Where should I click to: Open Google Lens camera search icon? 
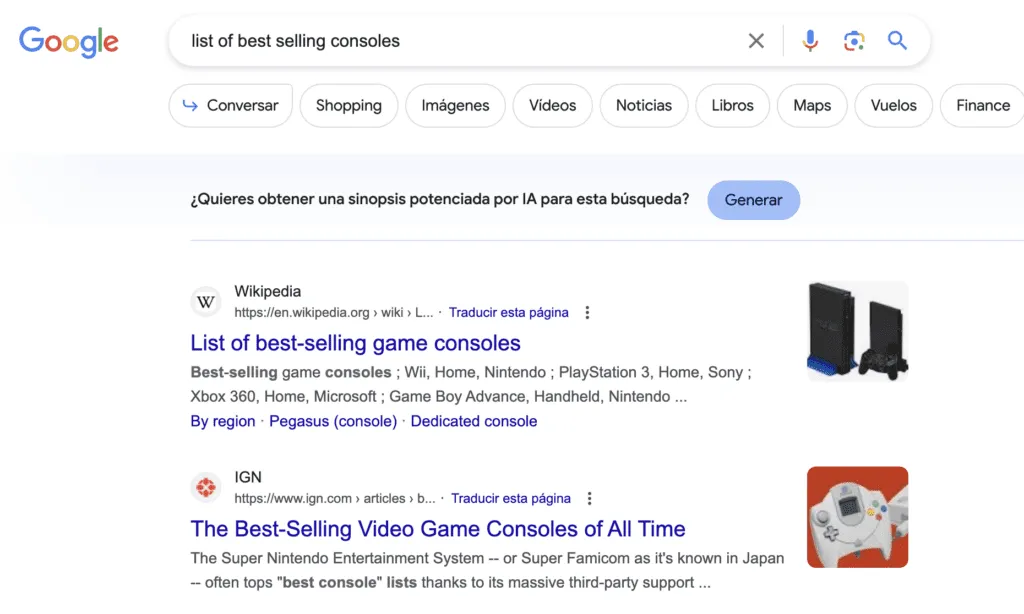pyautogui.click(x=854, y=40)
